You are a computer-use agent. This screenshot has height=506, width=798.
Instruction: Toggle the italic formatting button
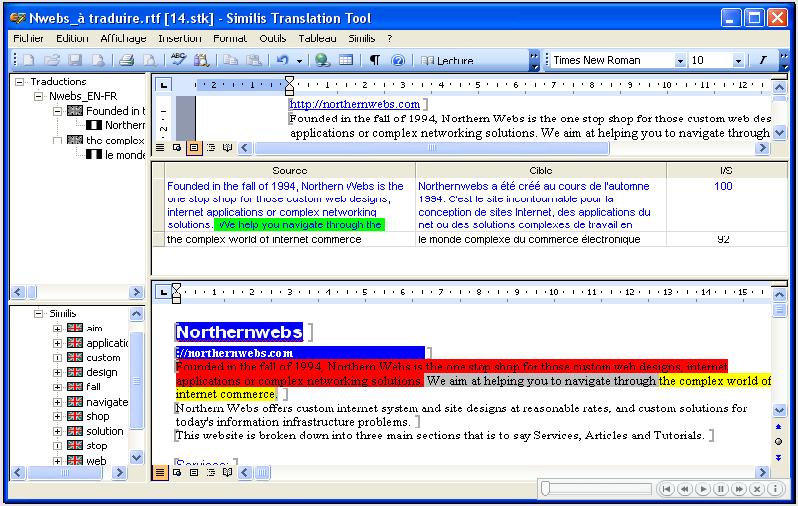click(x=762, y=60)
